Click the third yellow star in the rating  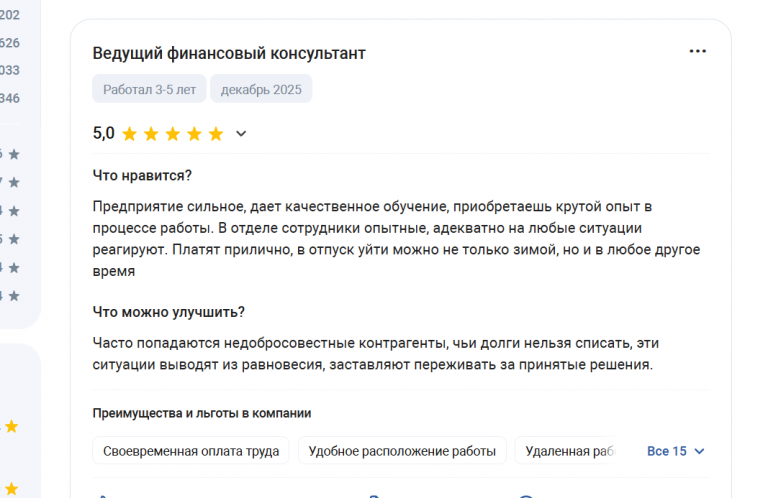173,133
